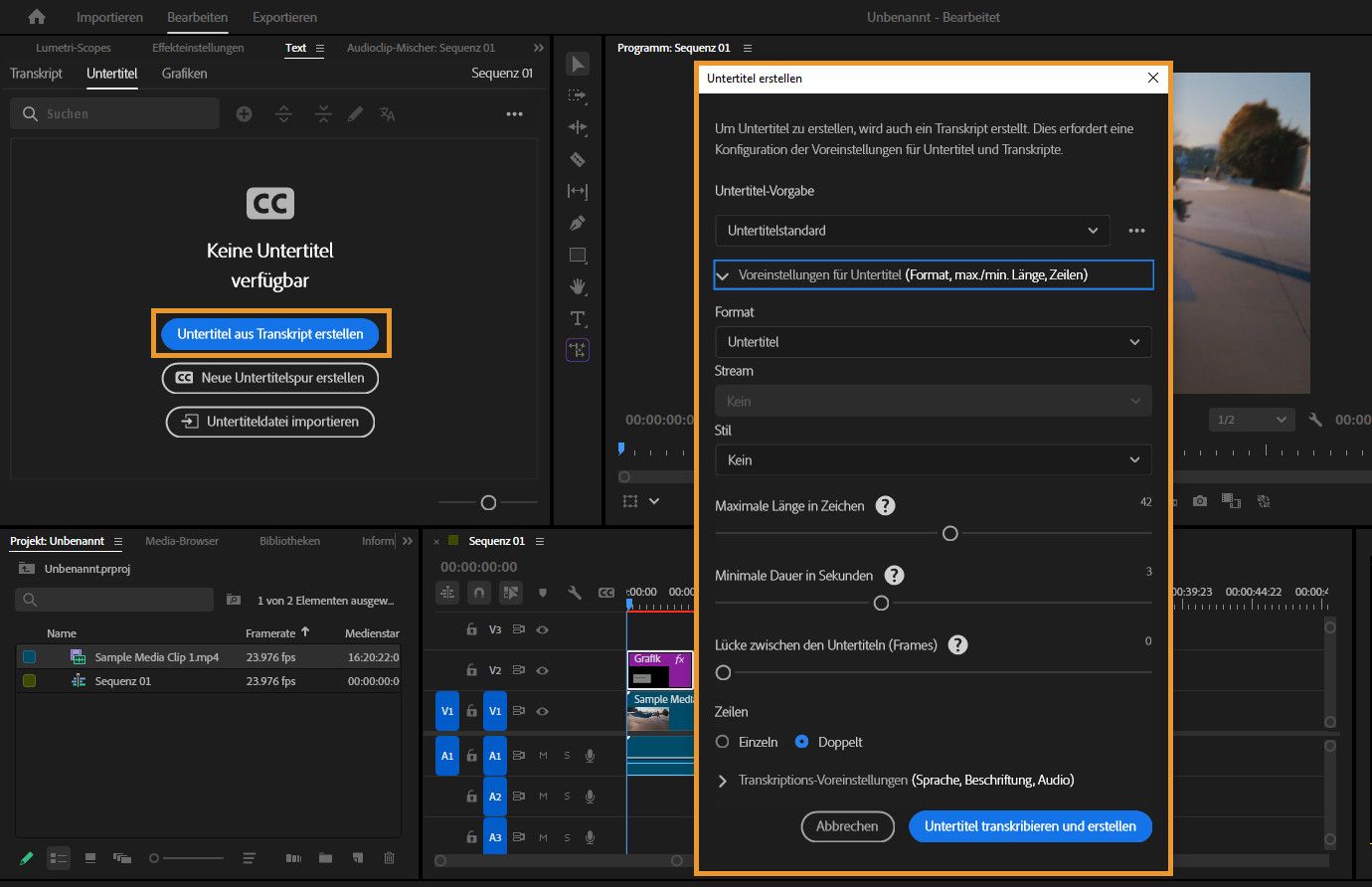Select the Razor tool
The width and height of the screenshot is (1372, 887).
pos(578,159)
